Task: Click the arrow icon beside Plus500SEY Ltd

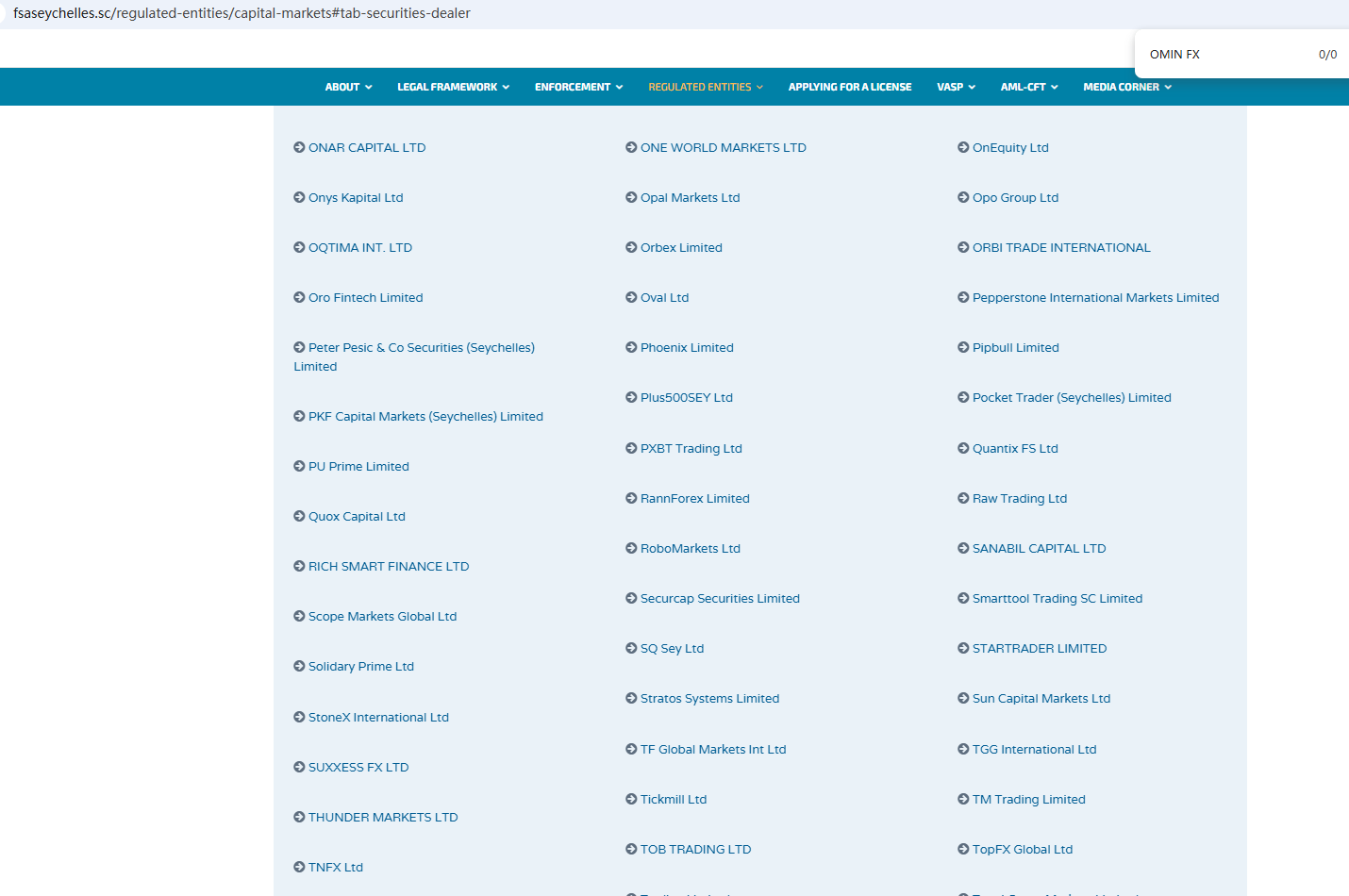Action: tap(631, 397)
